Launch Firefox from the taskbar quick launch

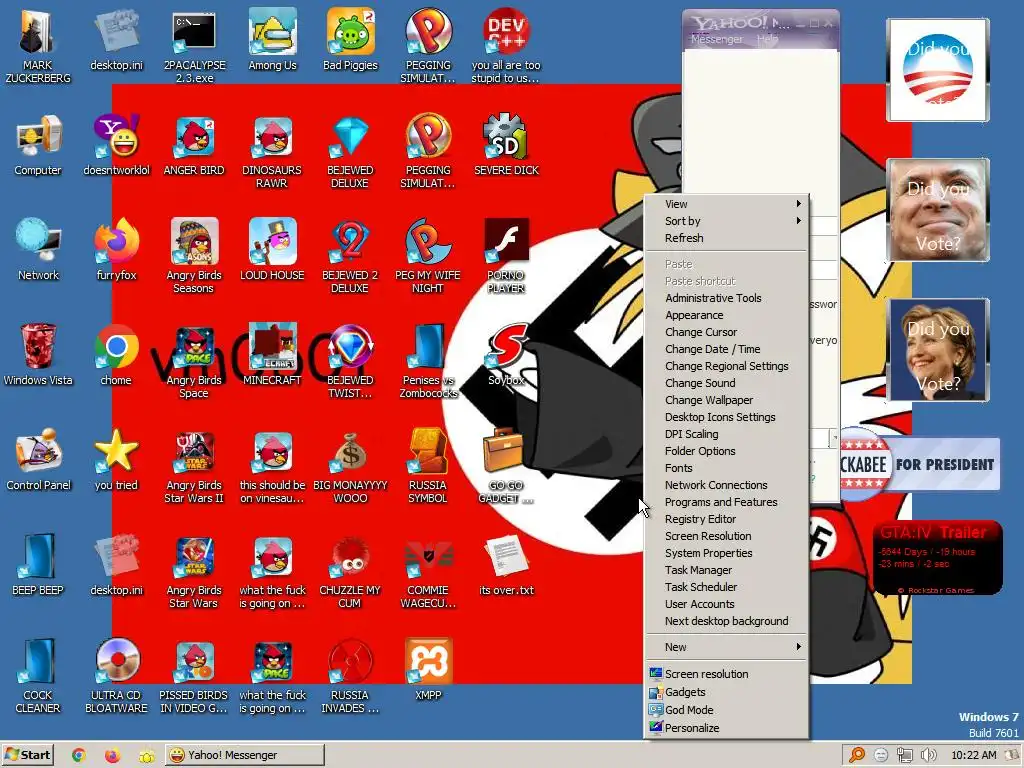(112, 755)
